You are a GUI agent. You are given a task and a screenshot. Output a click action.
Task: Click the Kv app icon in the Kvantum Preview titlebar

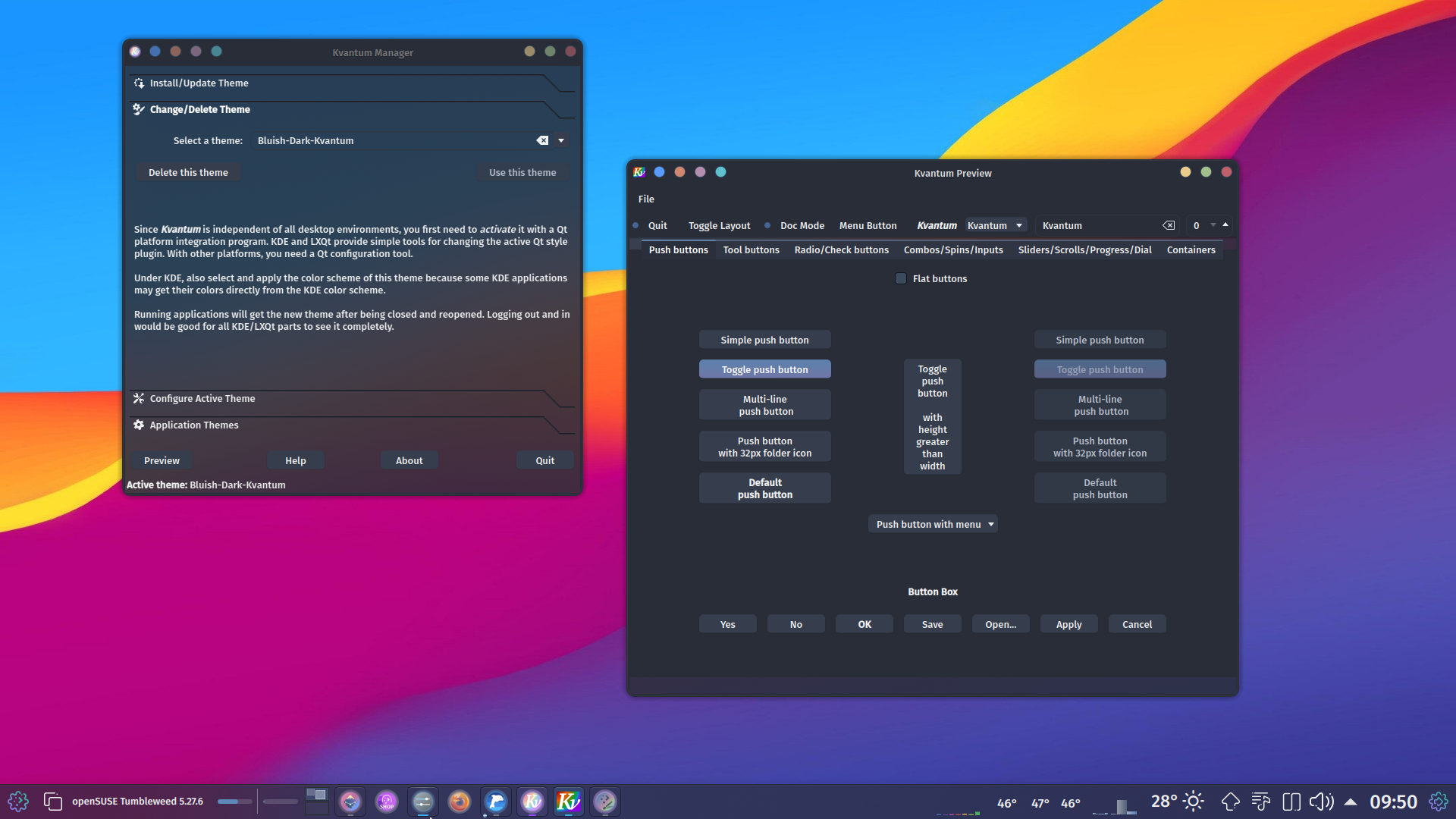click(639, 172)
